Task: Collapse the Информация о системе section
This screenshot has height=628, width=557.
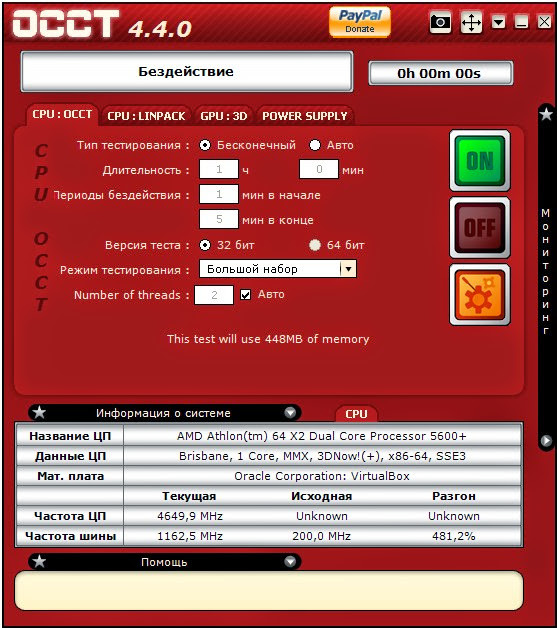Action: pyautogui.click(x=290, y=412)
